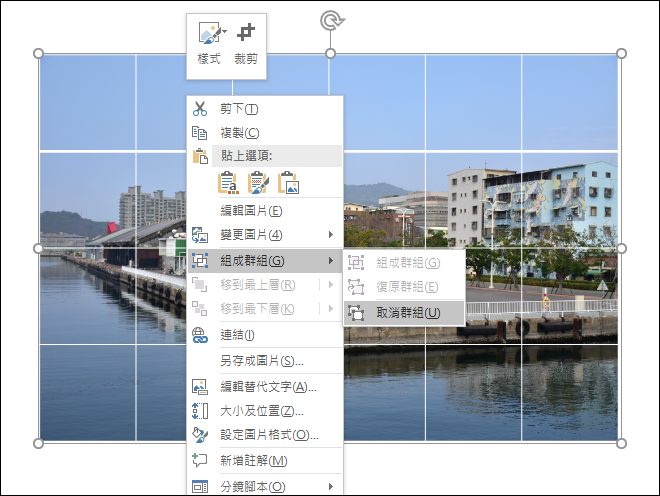
Task: Click the hyperlink globe icon
Action: pos(200,335)
